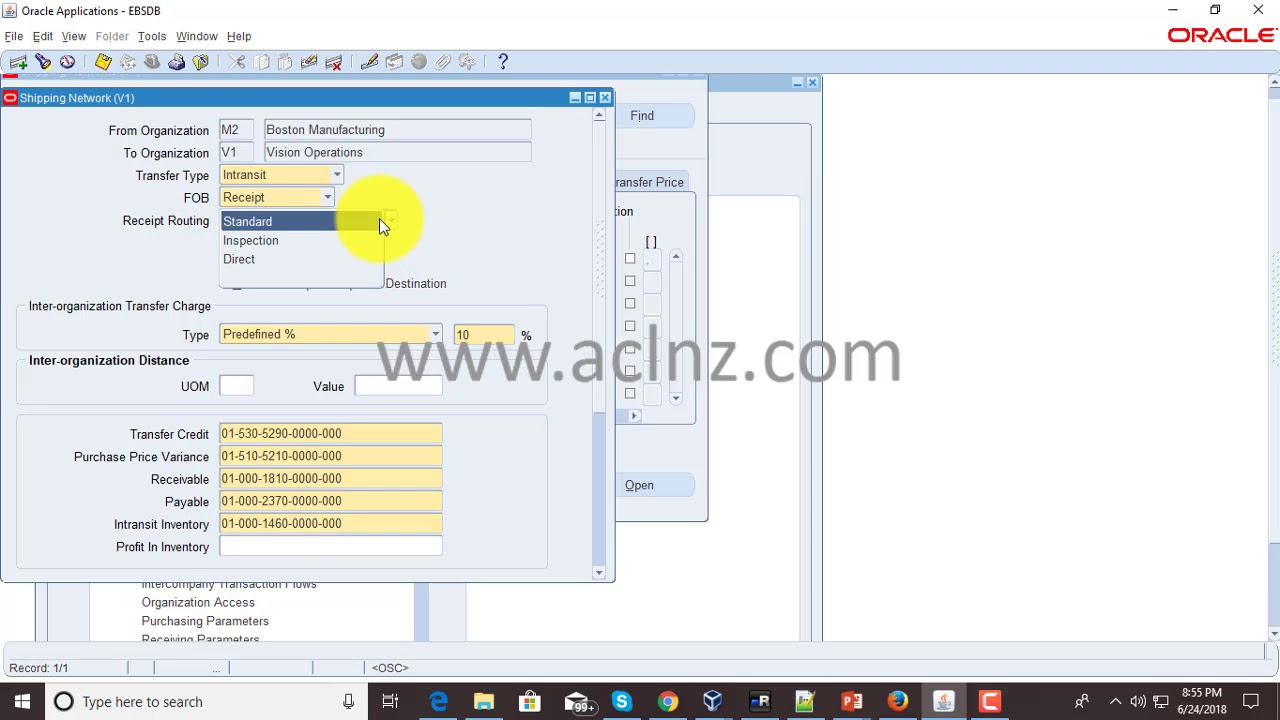Image resolution: width=1280 pixels, height=720 pixels.
Task: Click the Find flashlight toolbar icon
Action: 43,62
